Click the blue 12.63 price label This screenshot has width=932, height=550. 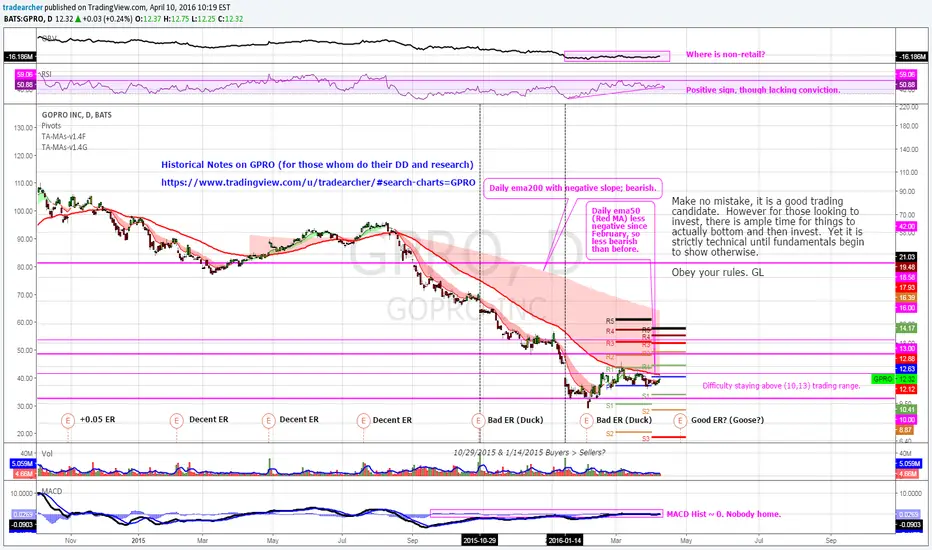[906, 369]
